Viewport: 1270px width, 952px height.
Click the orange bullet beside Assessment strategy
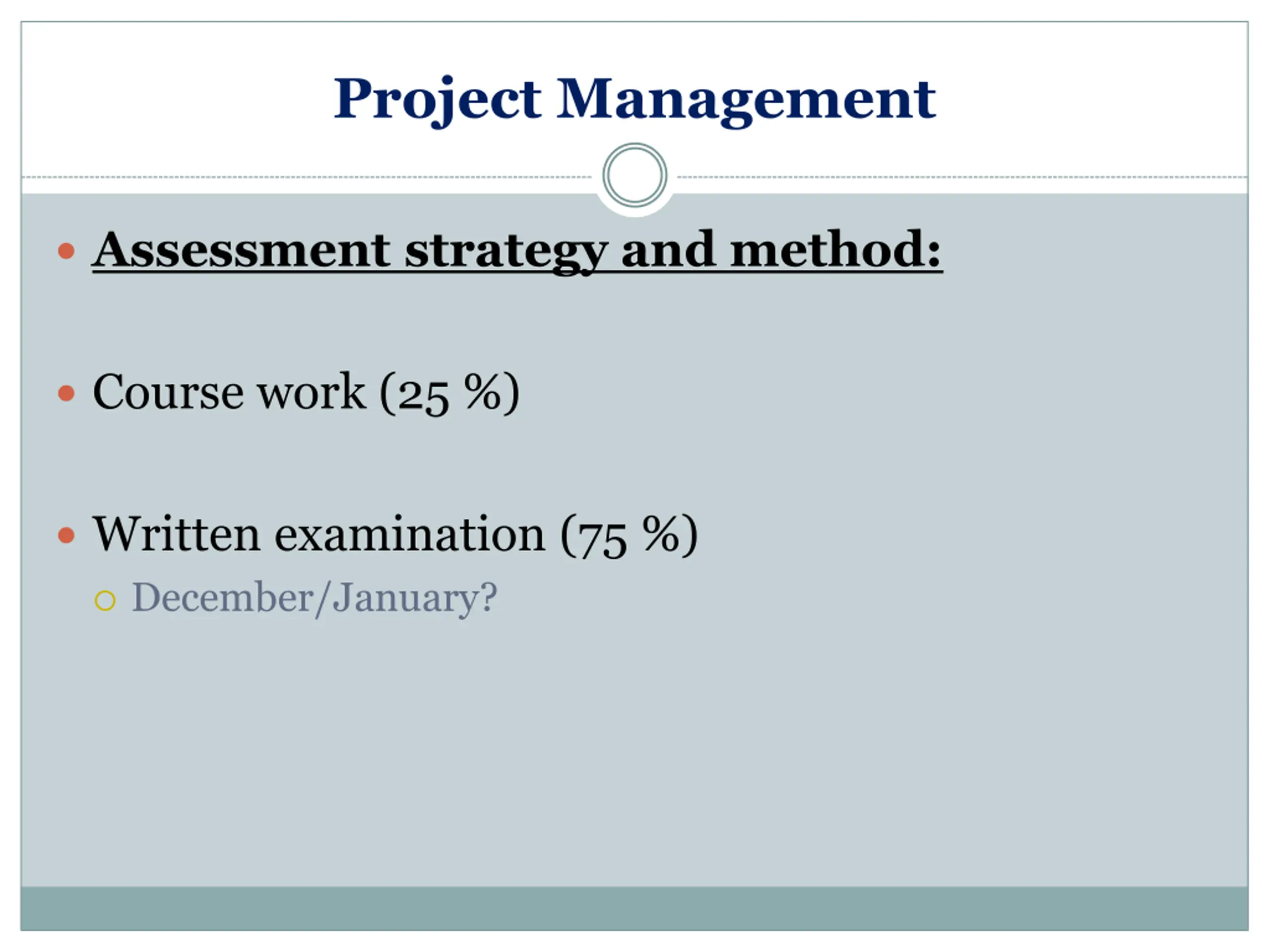[x=66, y=251]
